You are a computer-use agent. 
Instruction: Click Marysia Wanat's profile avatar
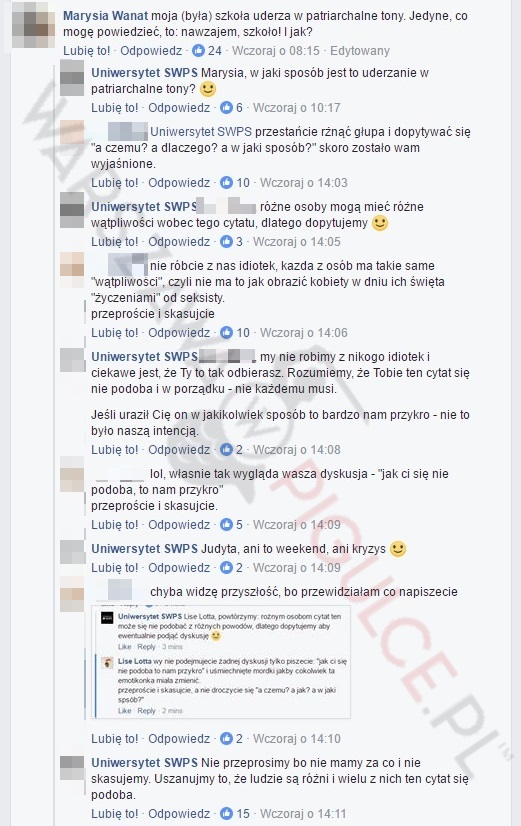[33, 25]
